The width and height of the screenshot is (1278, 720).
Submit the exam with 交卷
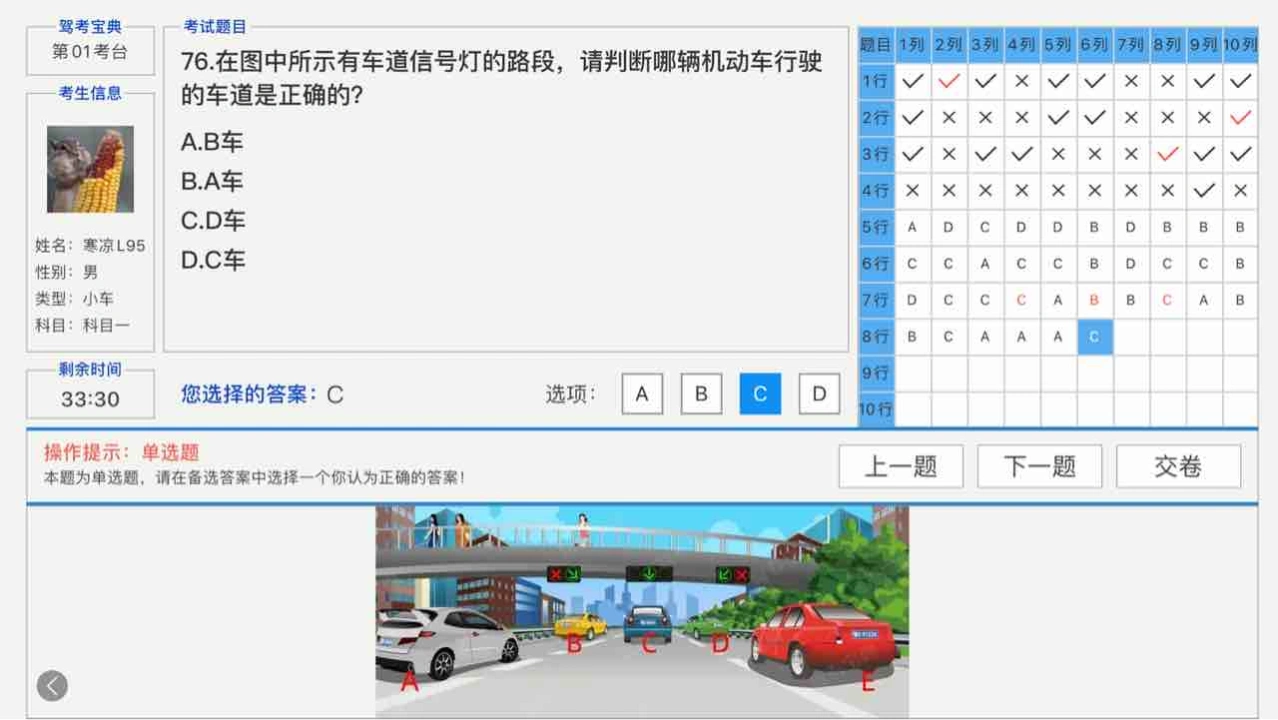[1178, 467]
